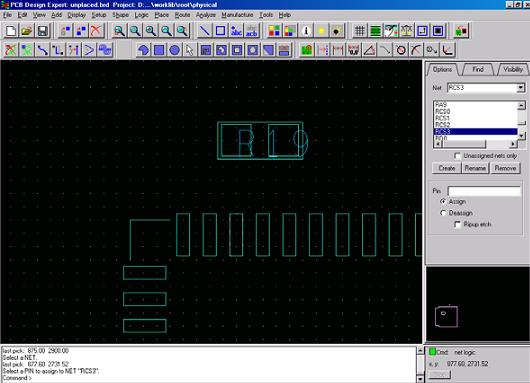The image size is (530, 383).
Task: Open the Route menu
Action: pyautogui.click(x=182, y=15)
